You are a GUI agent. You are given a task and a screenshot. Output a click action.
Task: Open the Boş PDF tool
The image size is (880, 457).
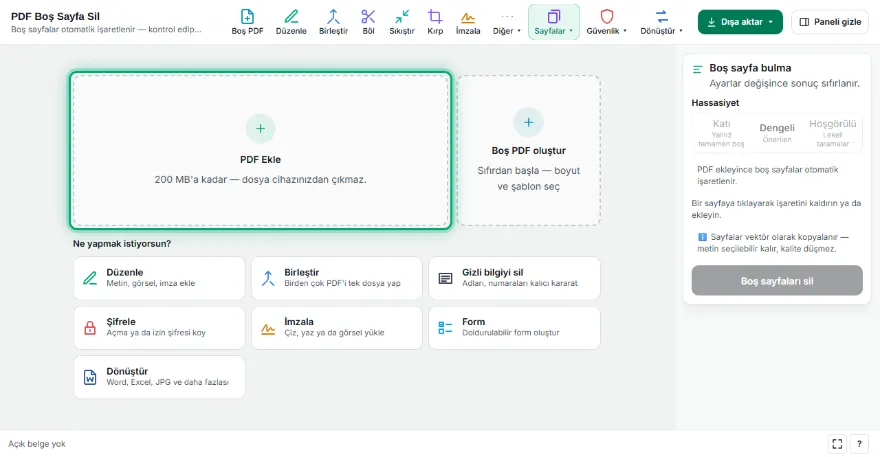tap(247, 22)
